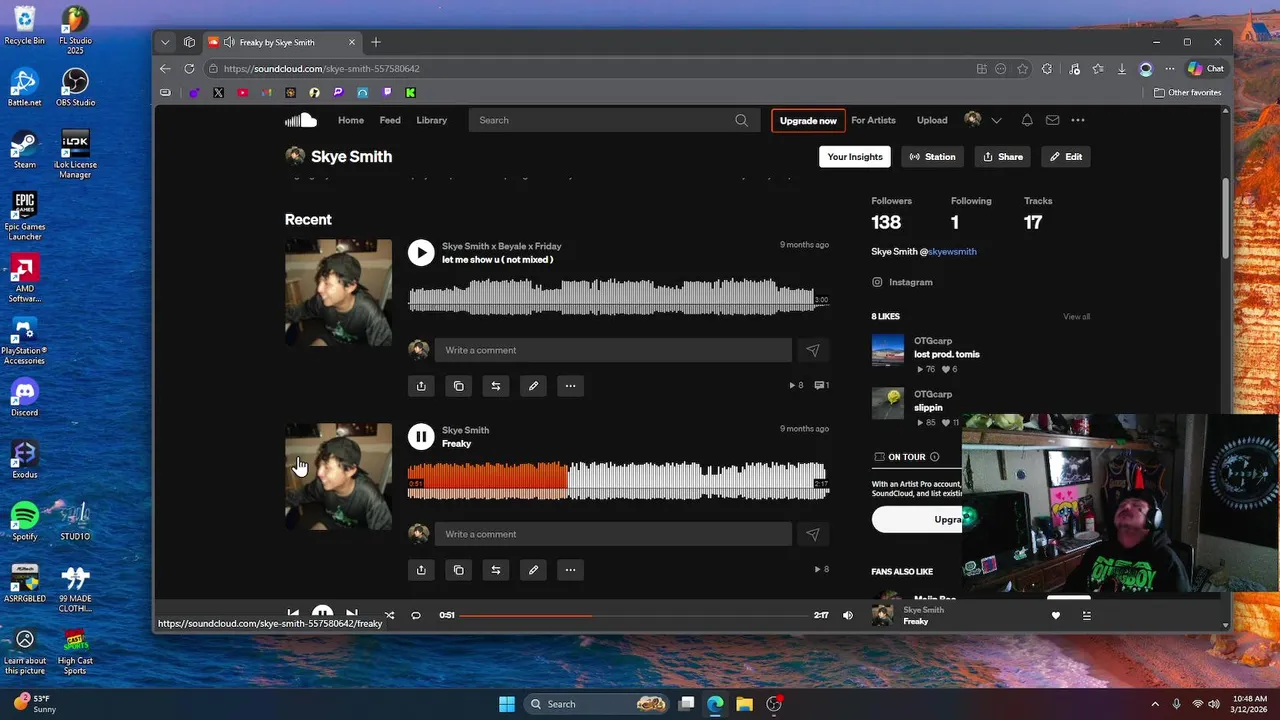Refresh the browser page
This screenshot has height=720, width=1280.
pos(189,69)
